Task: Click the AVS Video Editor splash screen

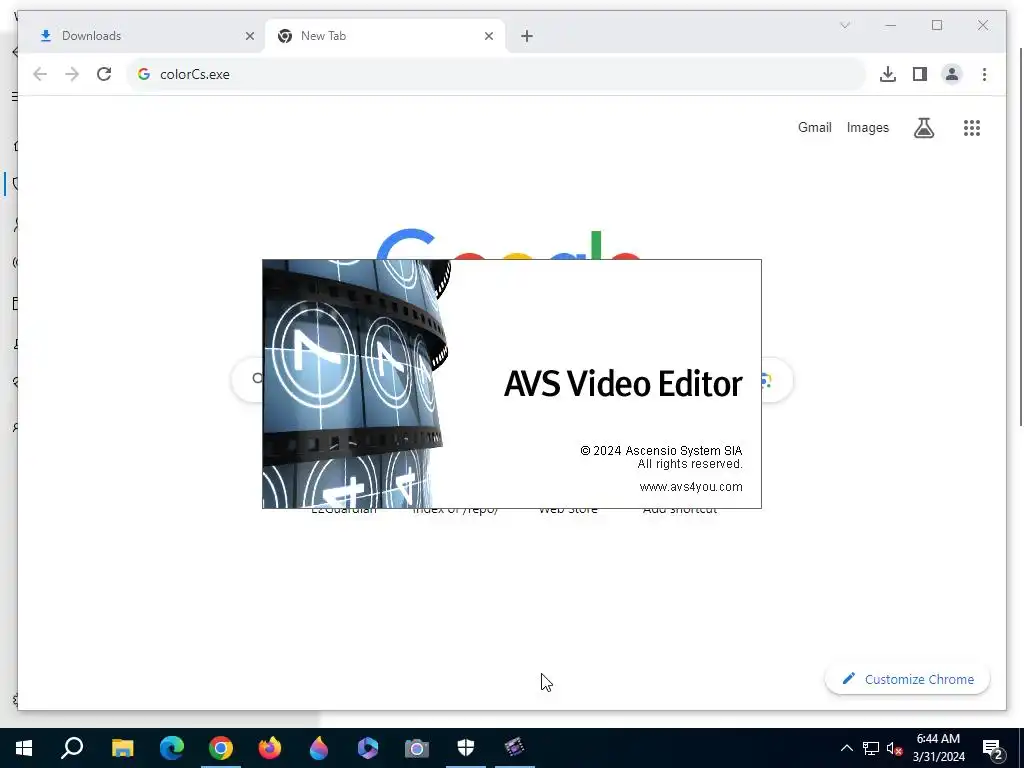Action: (x=511, y=384)
